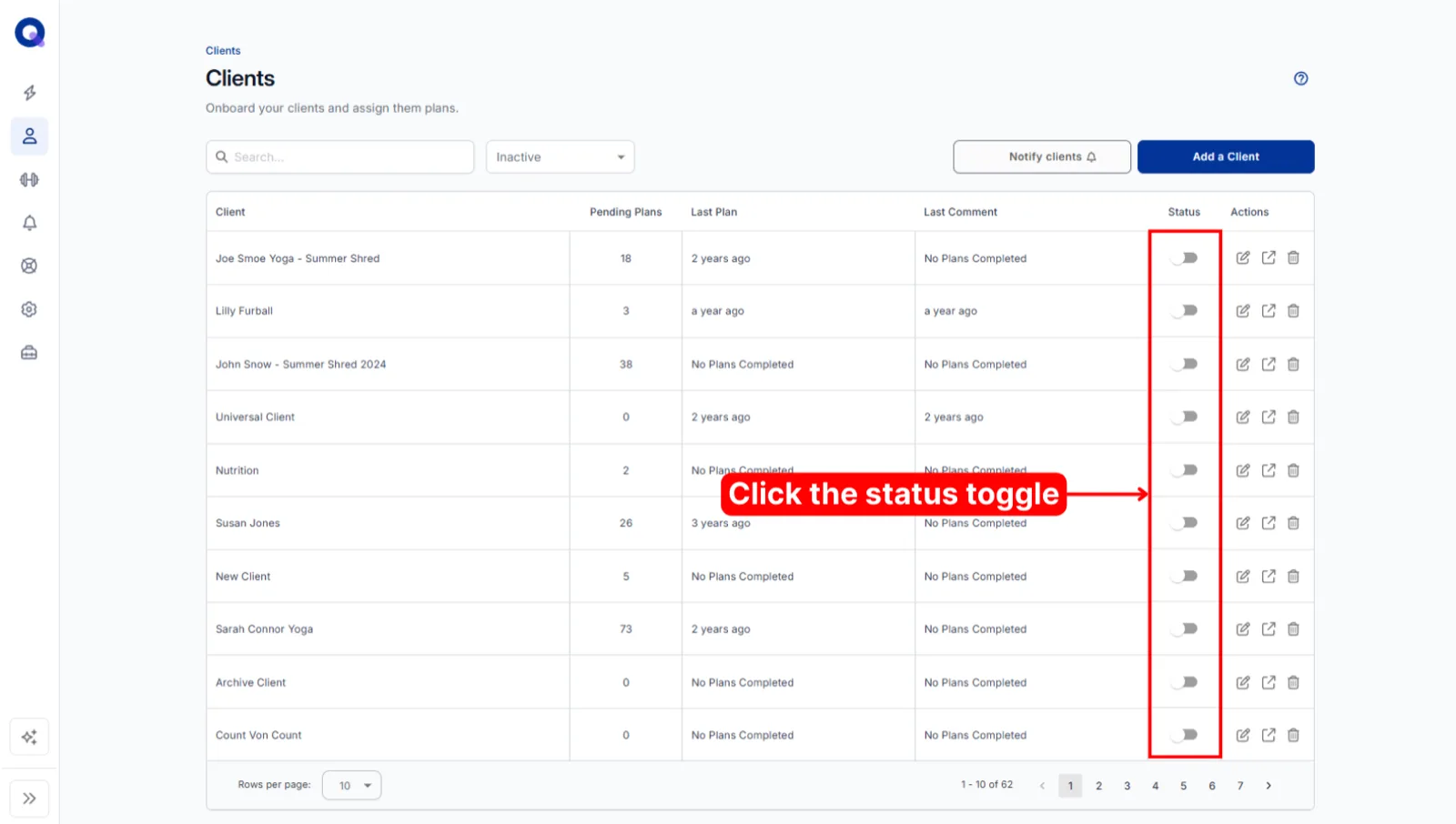1456x824 pixels.
Task: Delete the Archive Client row
Action: point(1293,682)
